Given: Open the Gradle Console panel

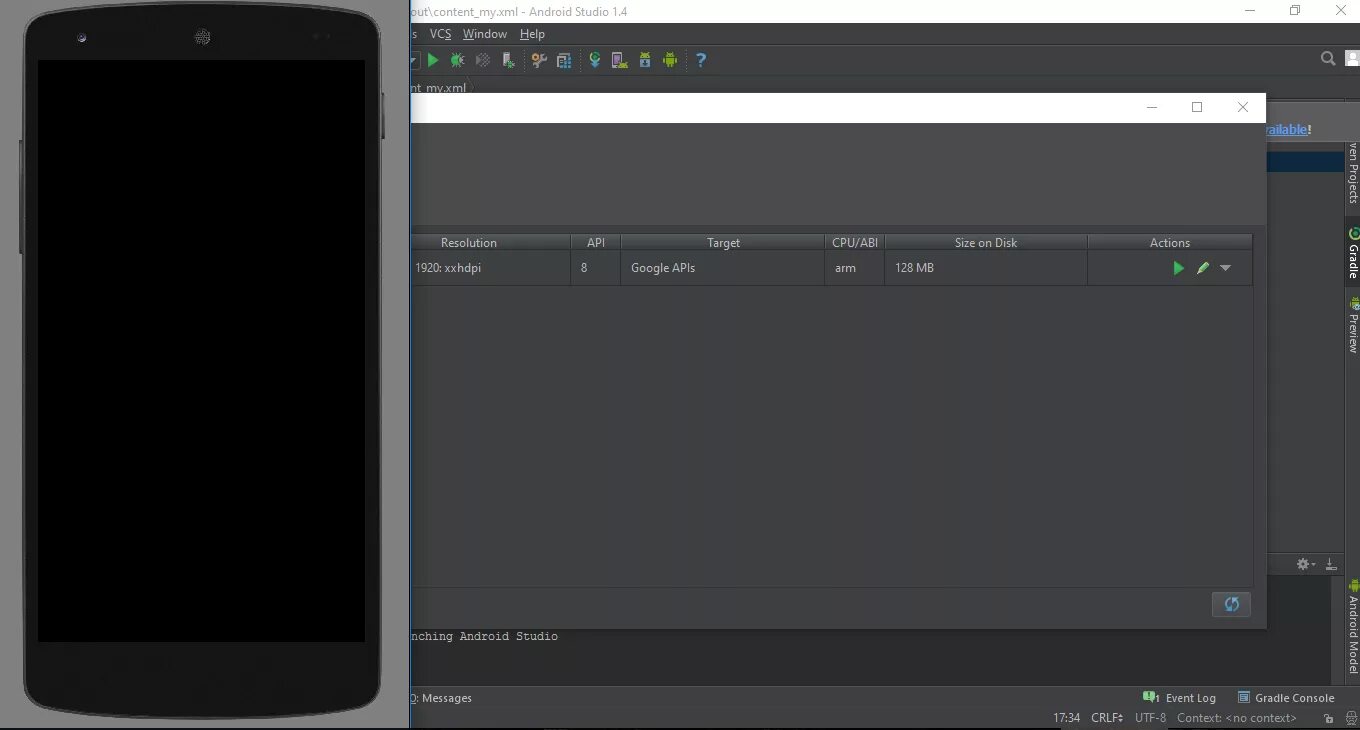Looking at the screenshot, I should click(x=1286, y=698).
